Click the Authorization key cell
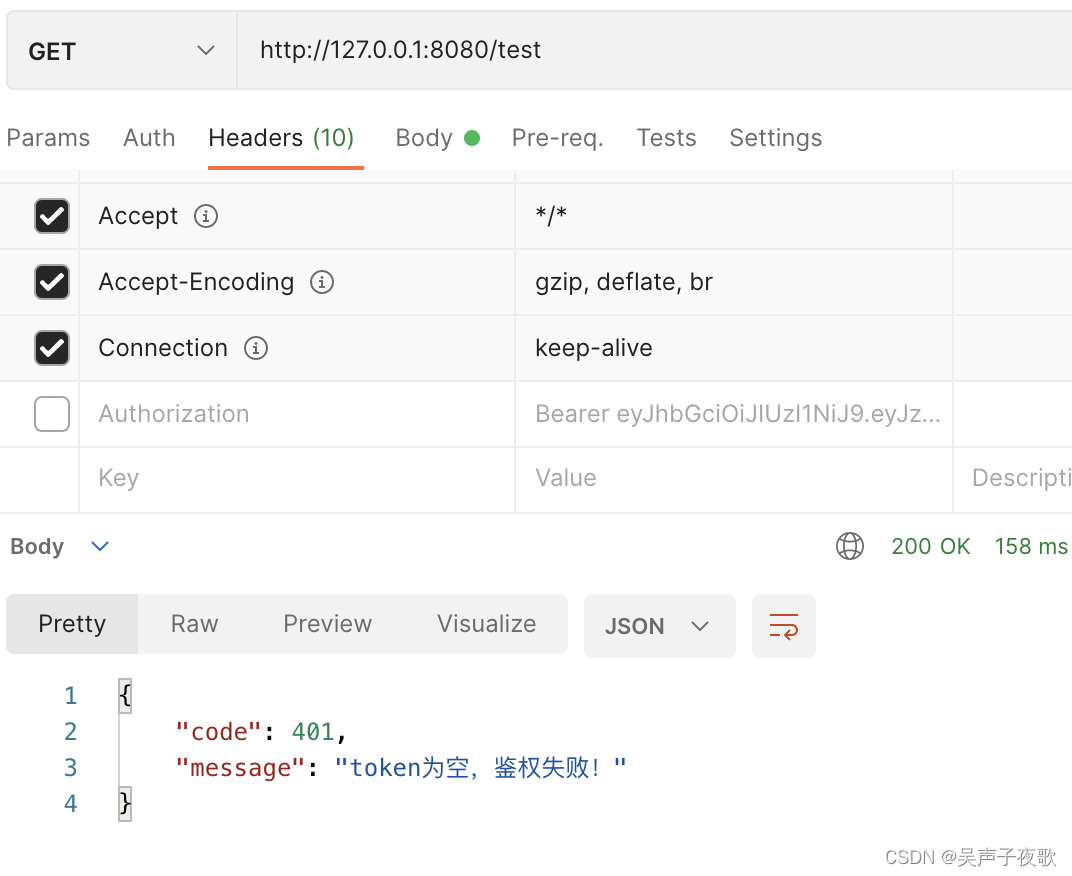 click(x=297, y=414)
